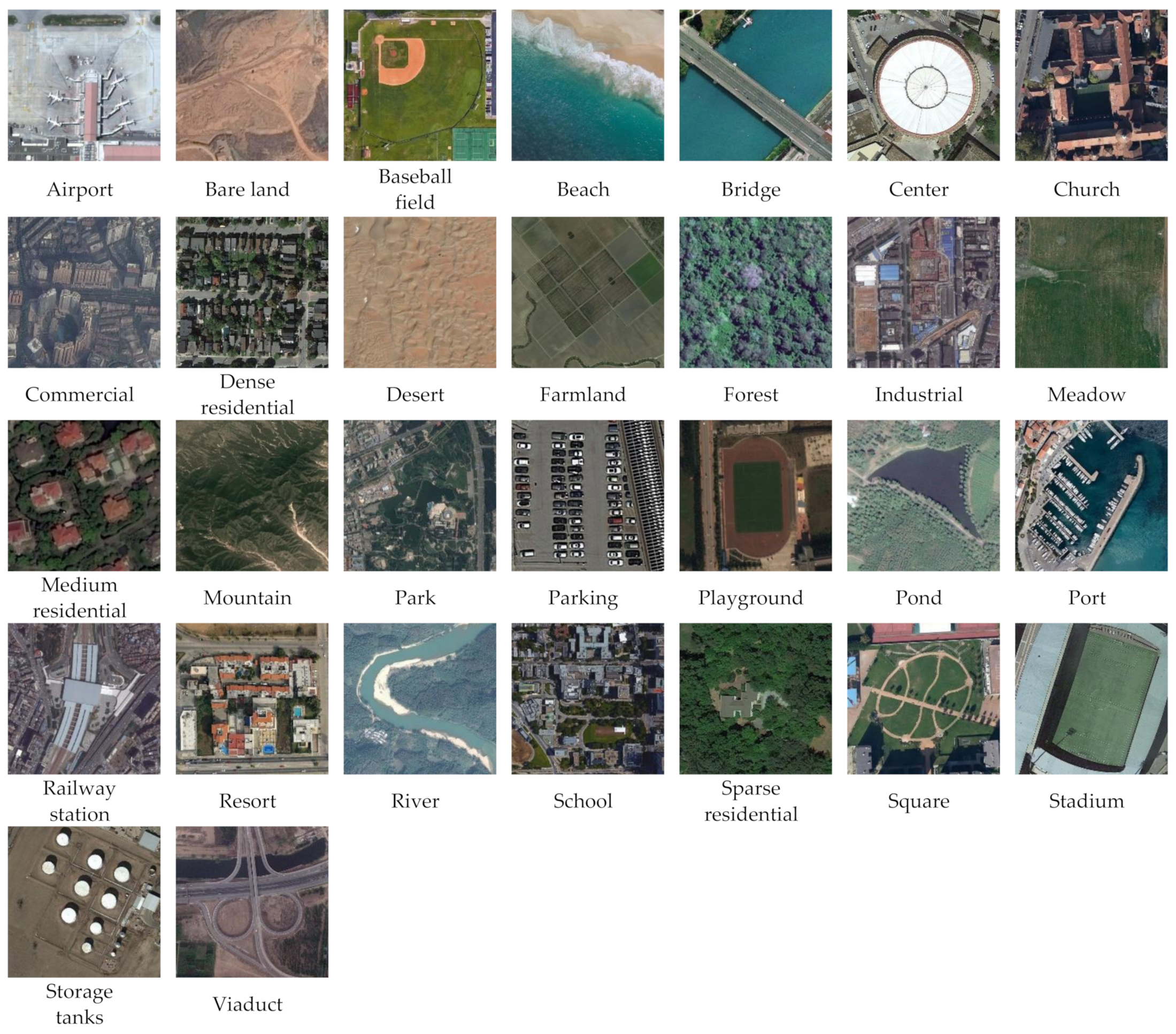Open the Medium residential image

coord(84,495)
